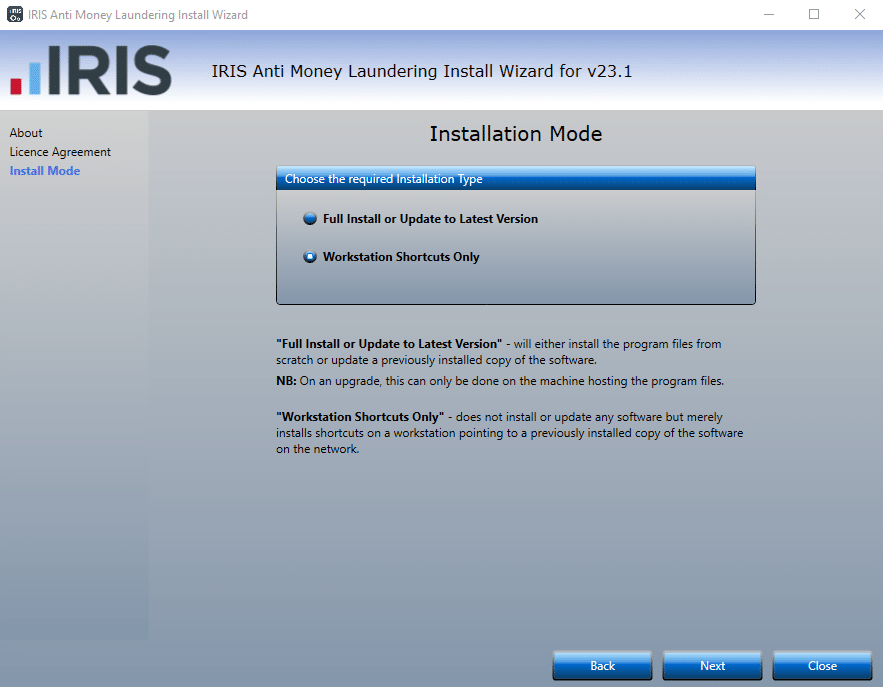Click the Back button
The height and width of the screenshot is (687, 883).
point(602,666)
